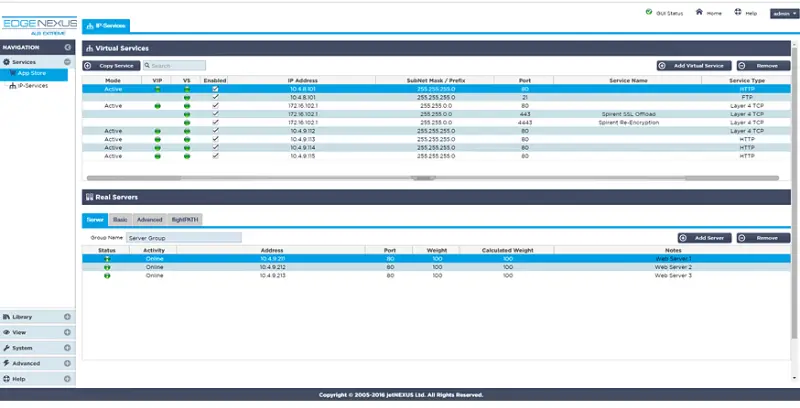
Task: Select Web Server 3 notes cell
Action: pyautogui.click(x=673, y=276)
